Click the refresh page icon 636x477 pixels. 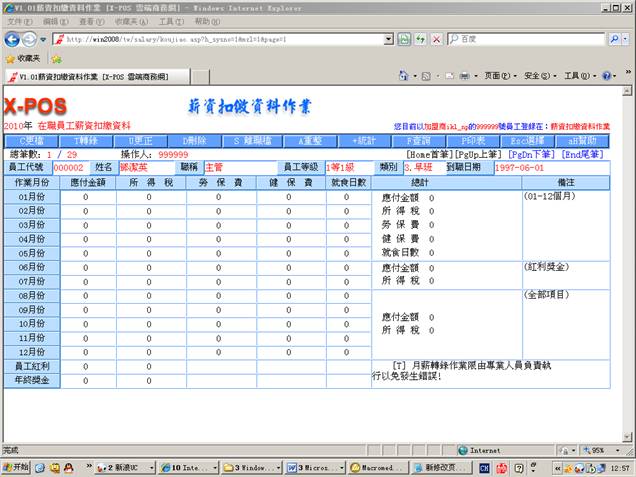[420, 39]
